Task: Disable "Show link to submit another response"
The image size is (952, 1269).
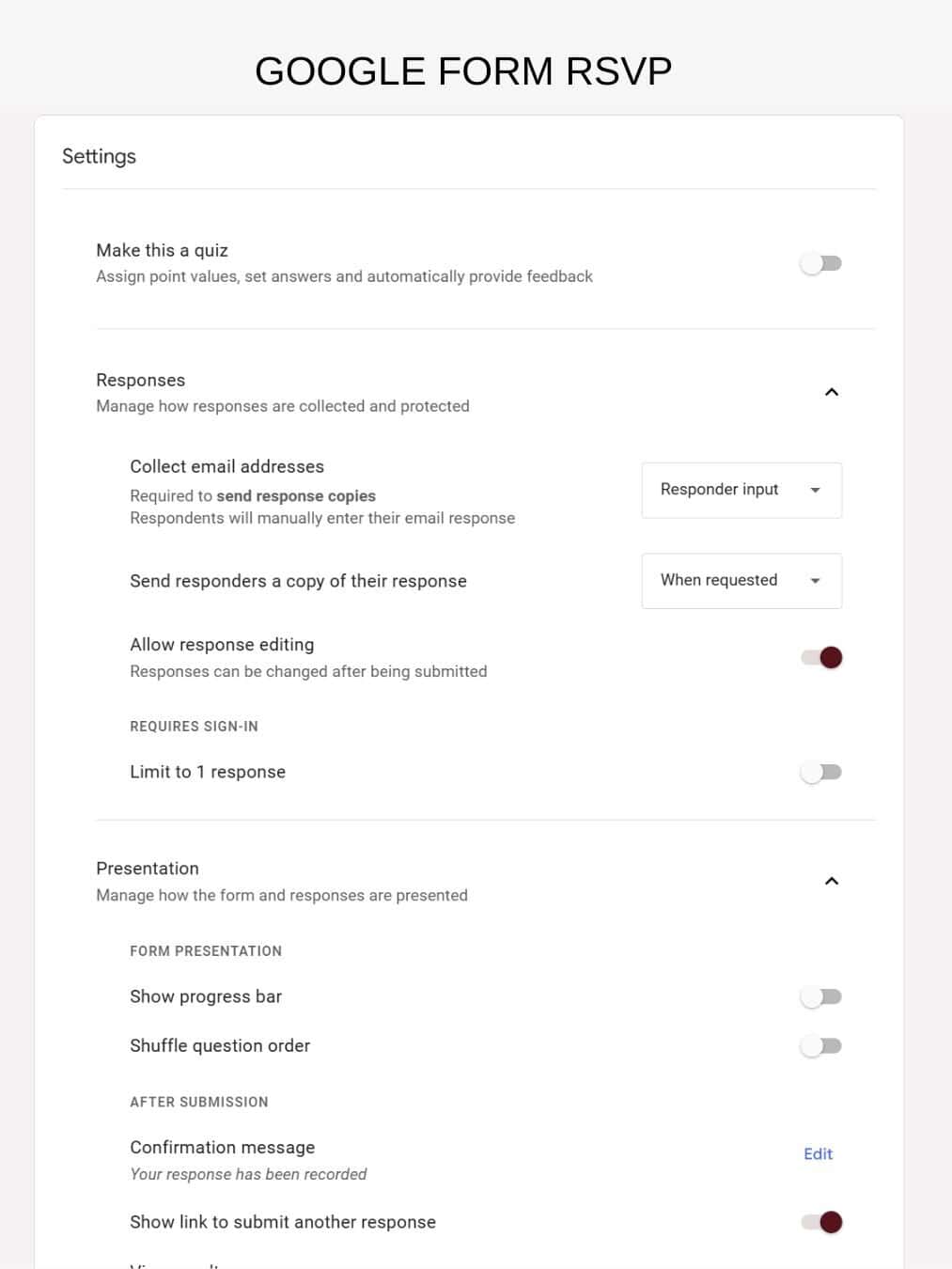Action: click(821, 1222)
